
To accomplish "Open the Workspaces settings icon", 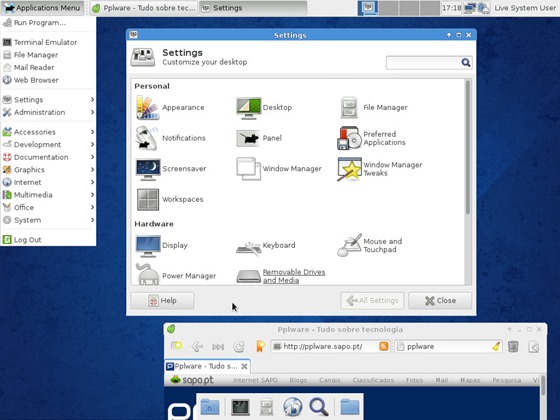I will click(148, 199).
